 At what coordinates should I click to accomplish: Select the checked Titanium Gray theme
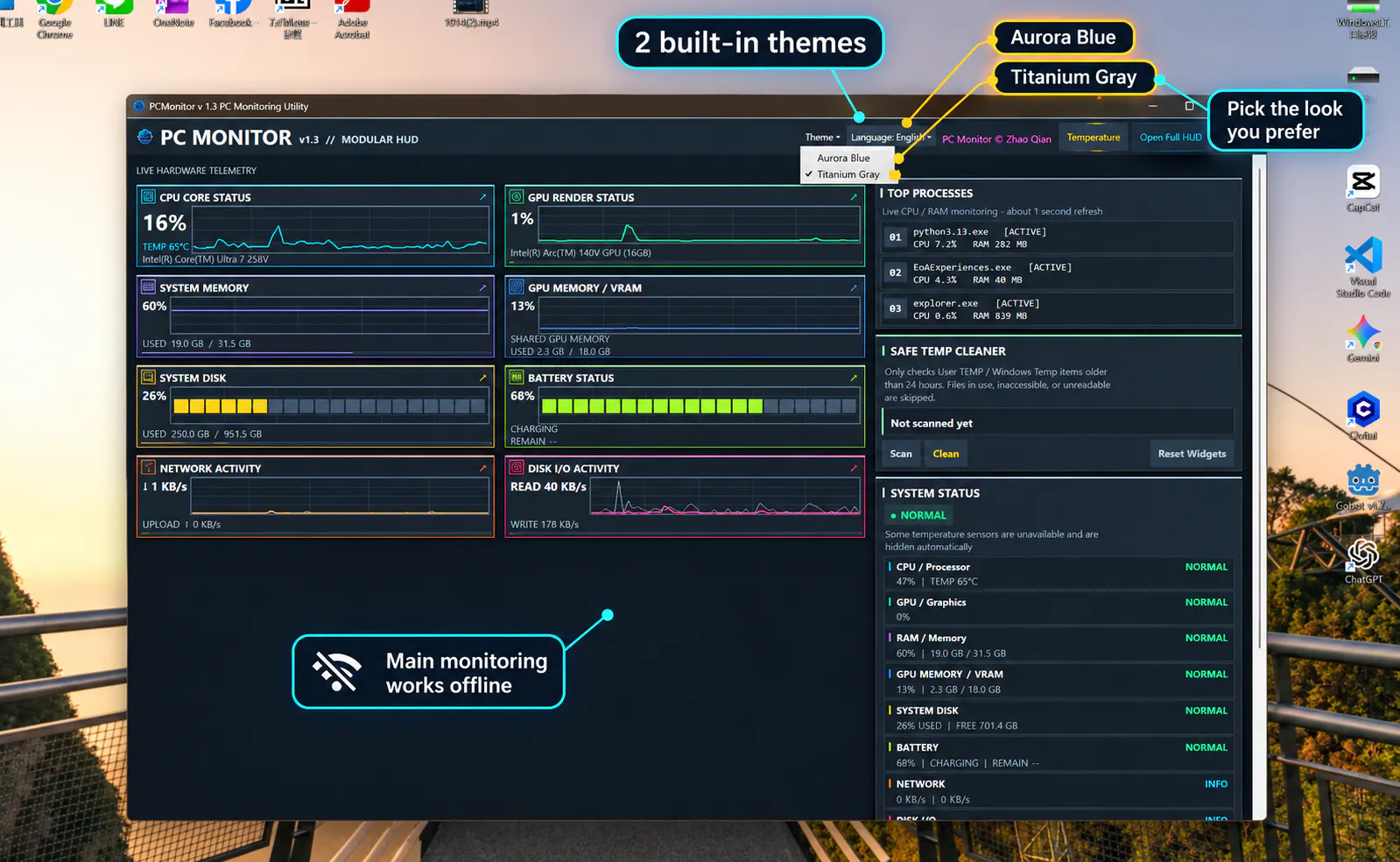pyautogui.click(x=848, y=174)
